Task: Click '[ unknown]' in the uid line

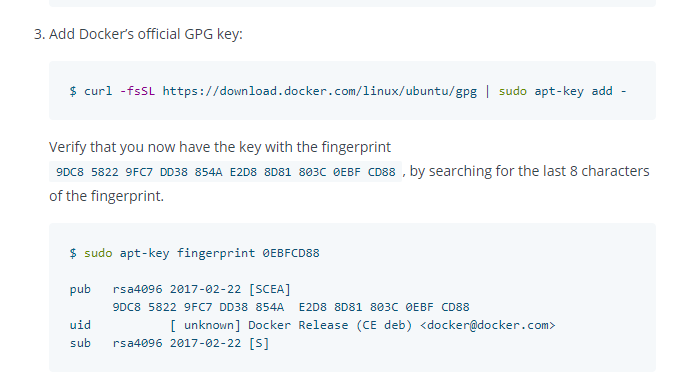Action: pyautogui.click(x=205, y=325)
